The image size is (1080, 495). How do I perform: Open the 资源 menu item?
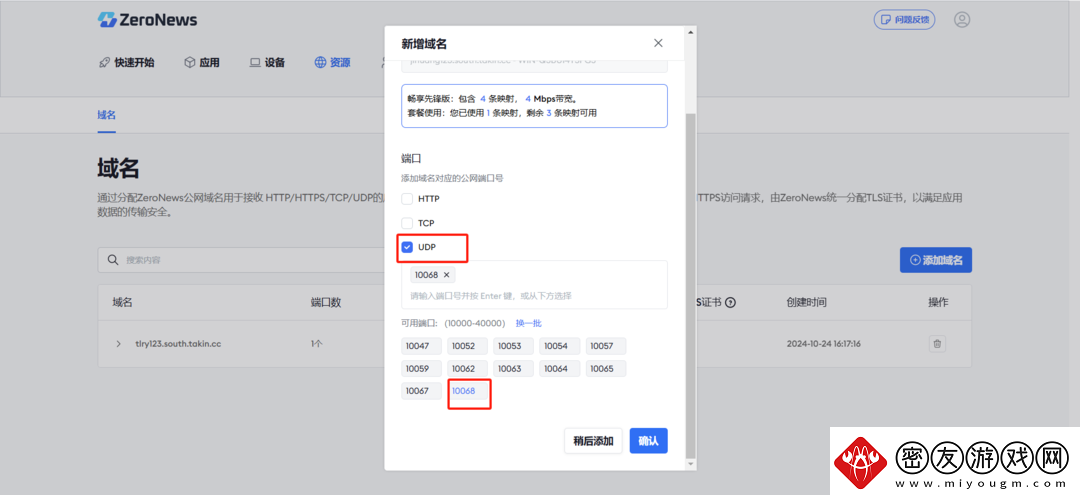333,63
